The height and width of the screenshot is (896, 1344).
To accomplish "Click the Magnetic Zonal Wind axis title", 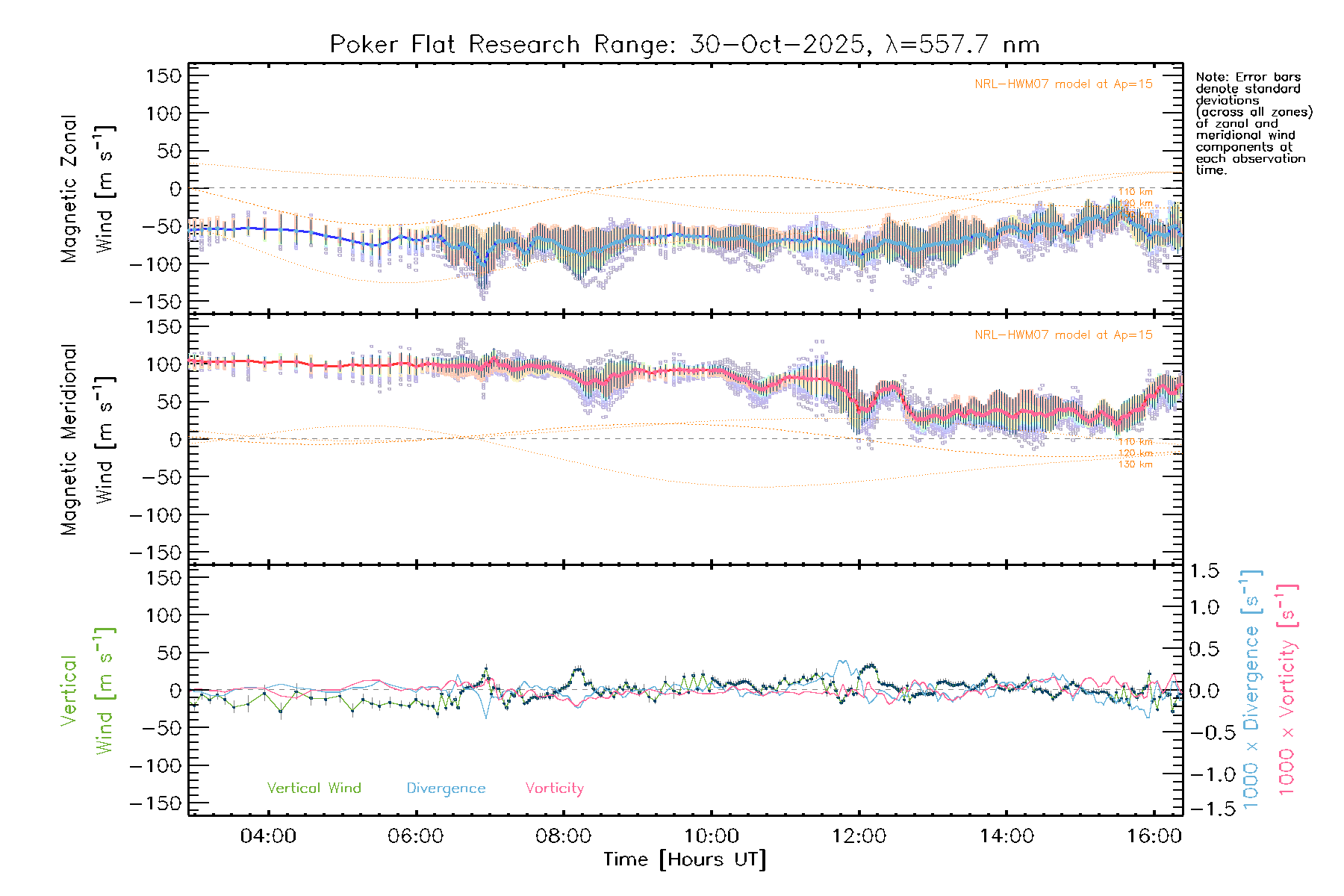I will point(87,189).
